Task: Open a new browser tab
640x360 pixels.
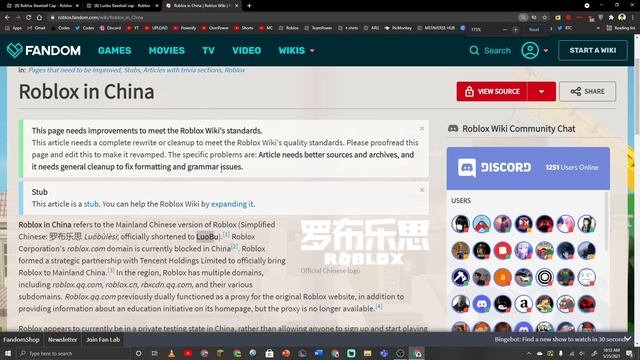Action: (x=249, y=6)
